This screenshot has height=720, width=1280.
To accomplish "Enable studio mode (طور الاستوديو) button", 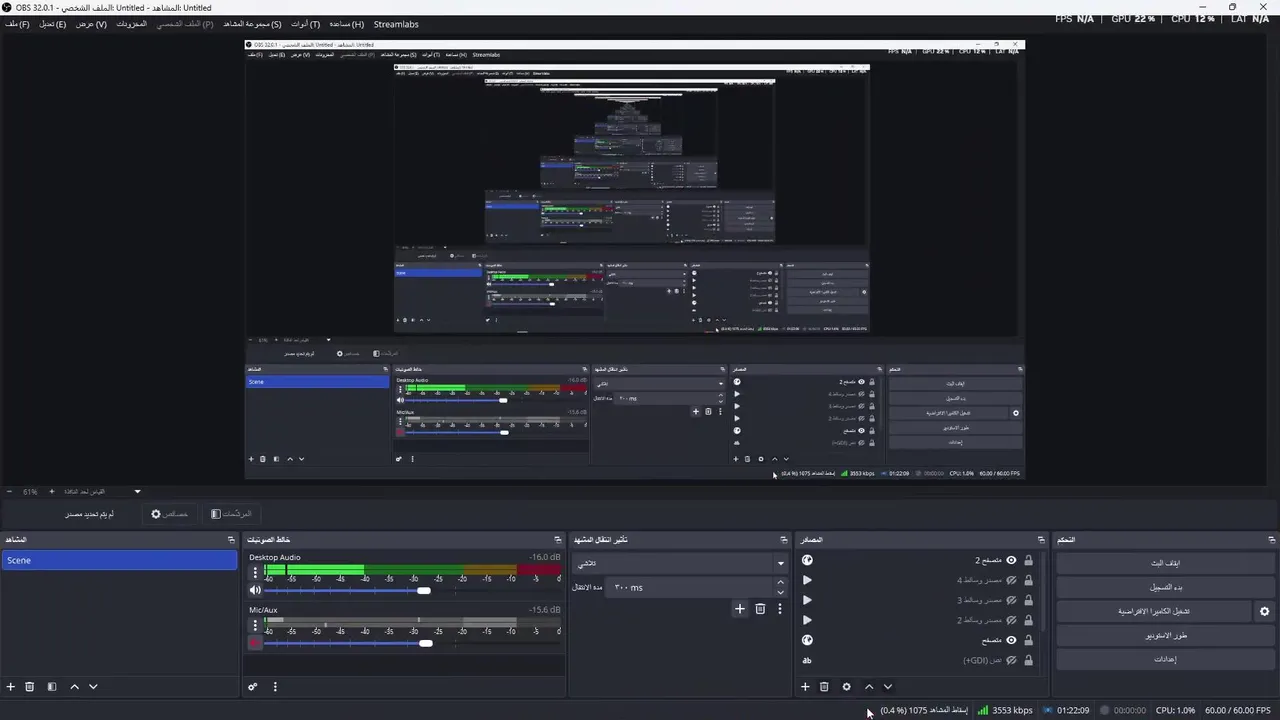I will coord(1164,635).
